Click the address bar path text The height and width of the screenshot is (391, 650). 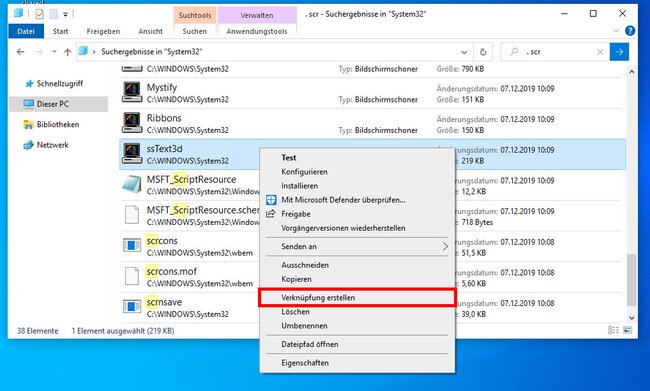point(152,52)
